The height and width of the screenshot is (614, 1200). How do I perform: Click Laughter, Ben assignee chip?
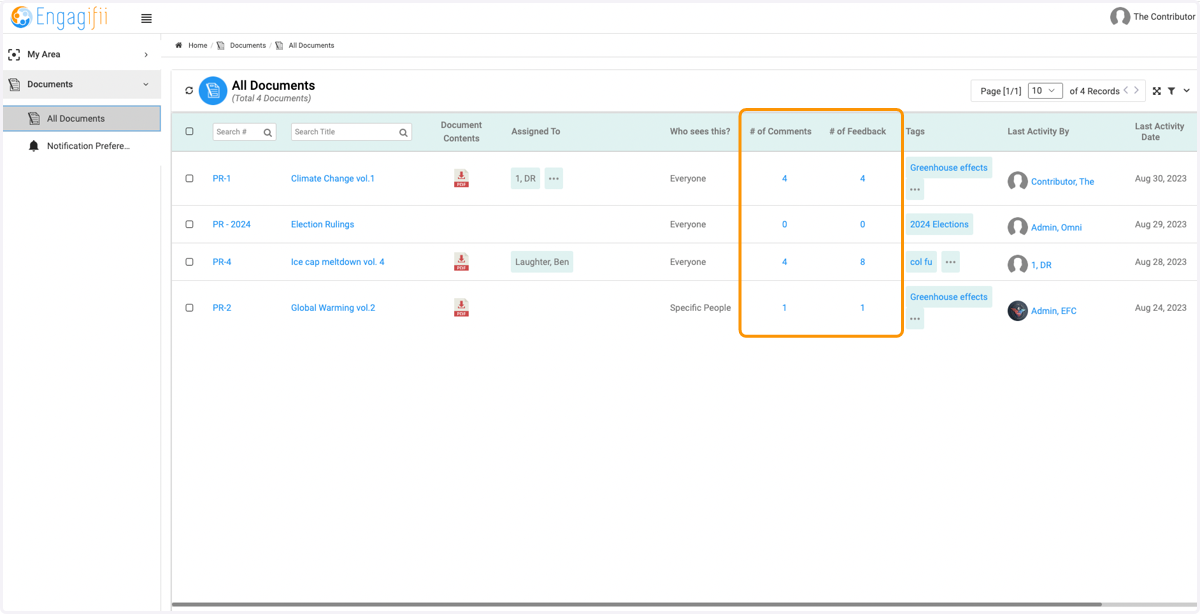click(x=542, y=262)
